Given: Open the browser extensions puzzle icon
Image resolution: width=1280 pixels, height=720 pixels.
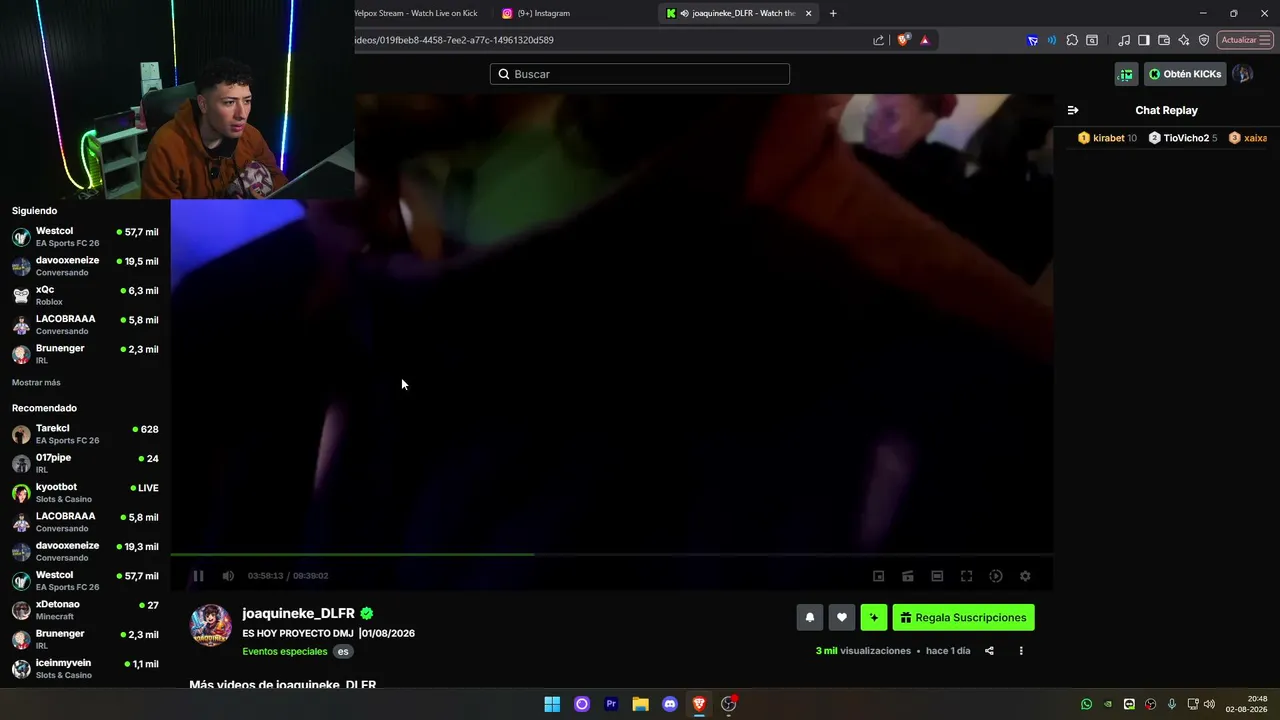Looking at the screenshot, I should [x=1072, y=40].
